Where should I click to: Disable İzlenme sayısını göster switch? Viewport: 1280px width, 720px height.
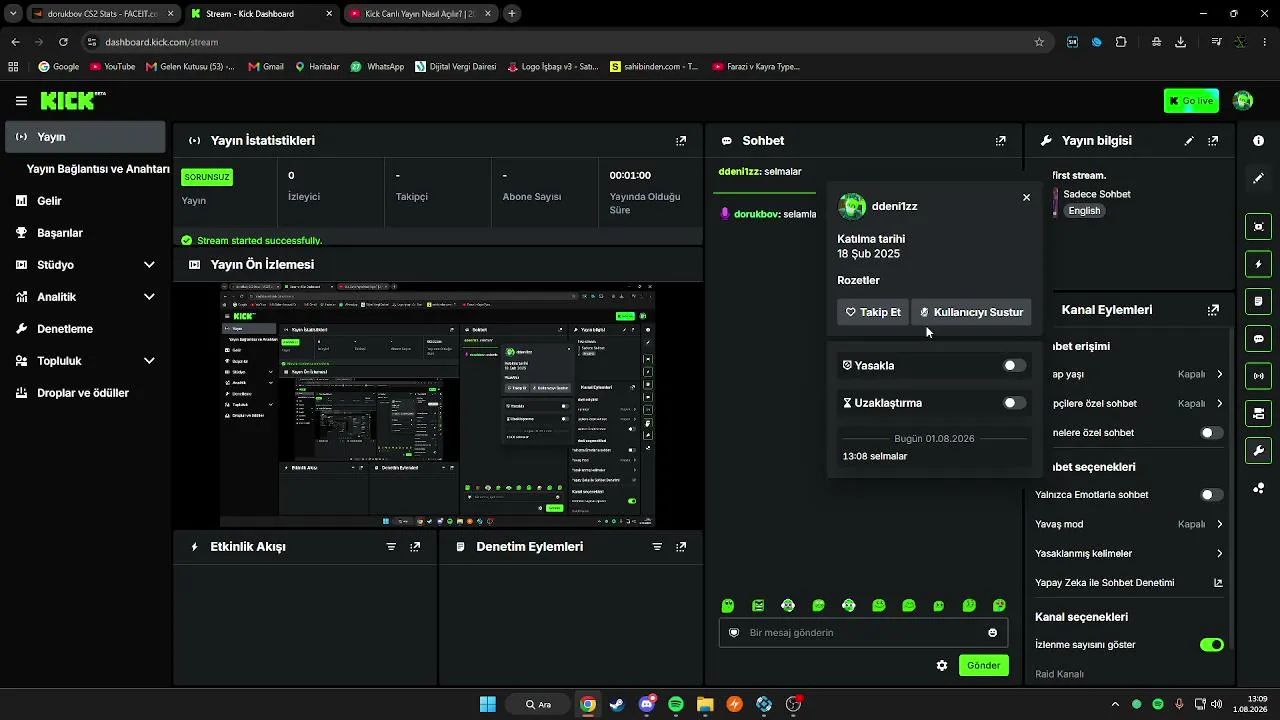tap(1212, 645)
